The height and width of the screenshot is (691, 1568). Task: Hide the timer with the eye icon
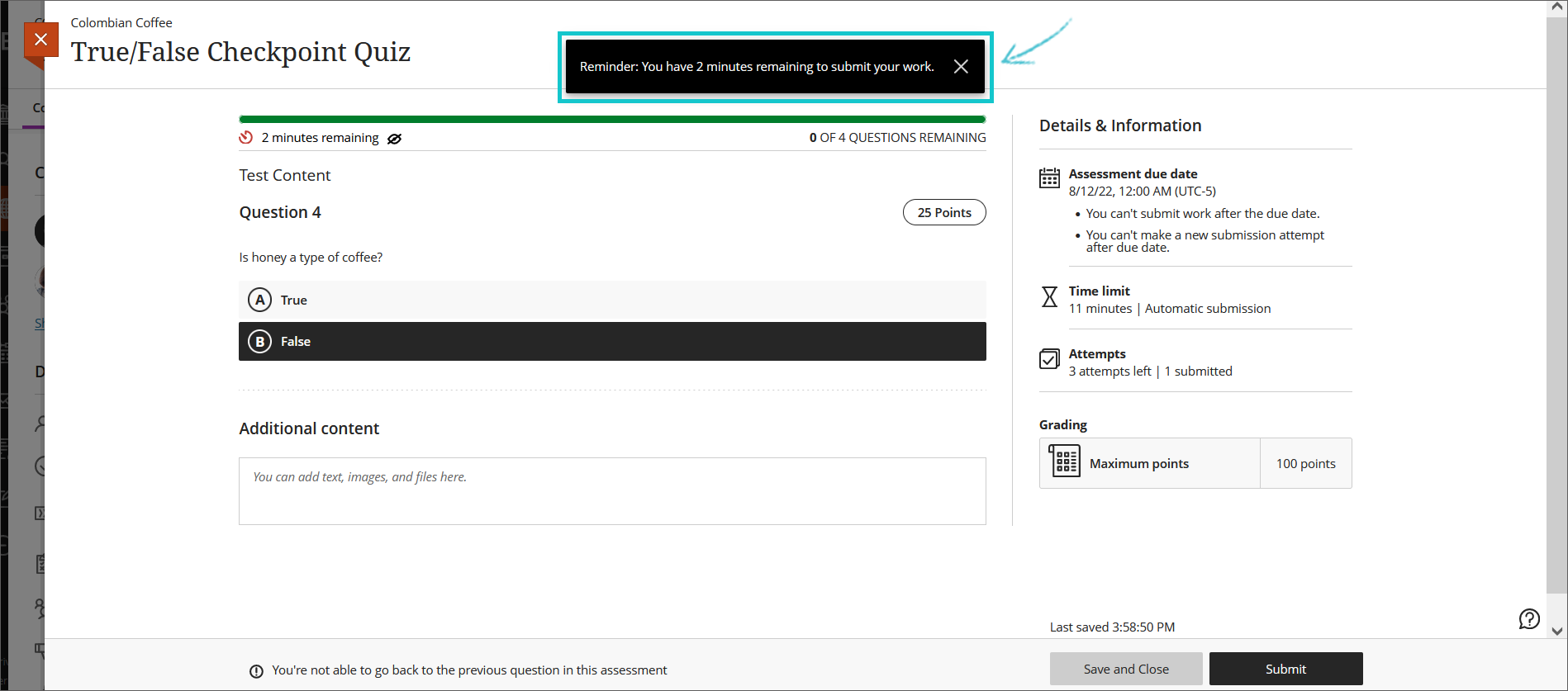coord(395,139)
